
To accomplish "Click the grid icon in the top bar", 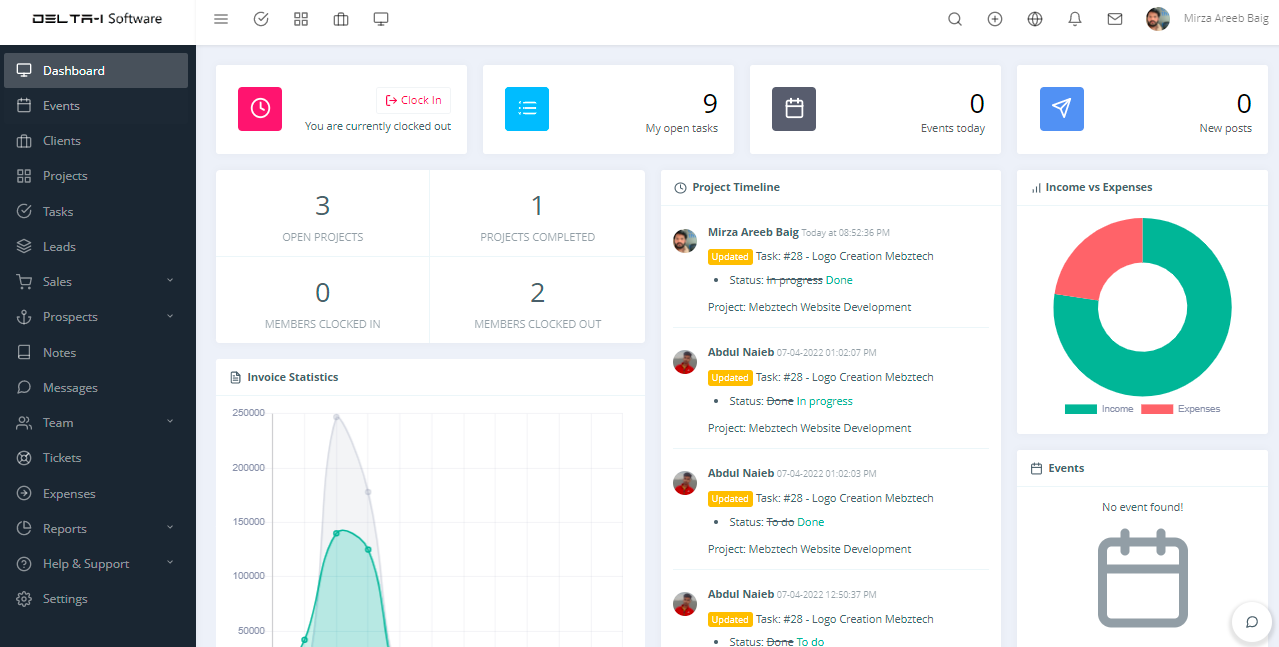I will [301, 19].
